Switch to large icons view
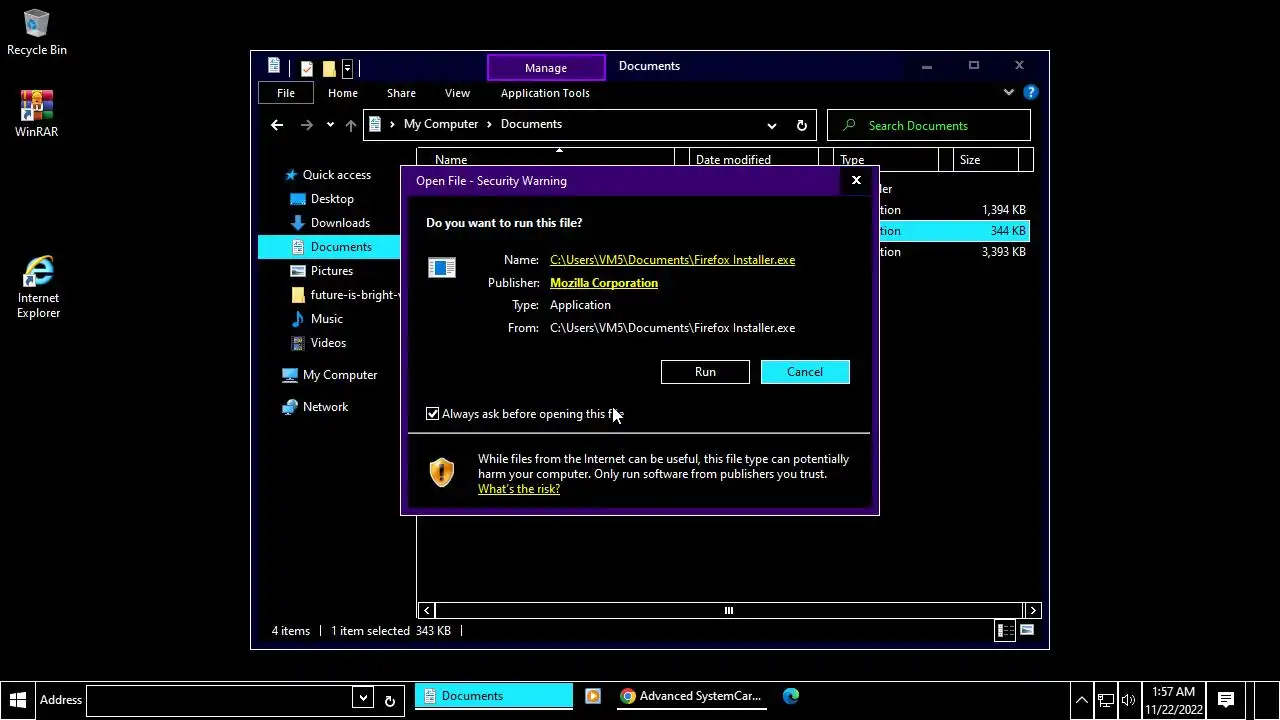This screenshot has width=1280, height=720. pyautogui.click(x=1027, y=631)
